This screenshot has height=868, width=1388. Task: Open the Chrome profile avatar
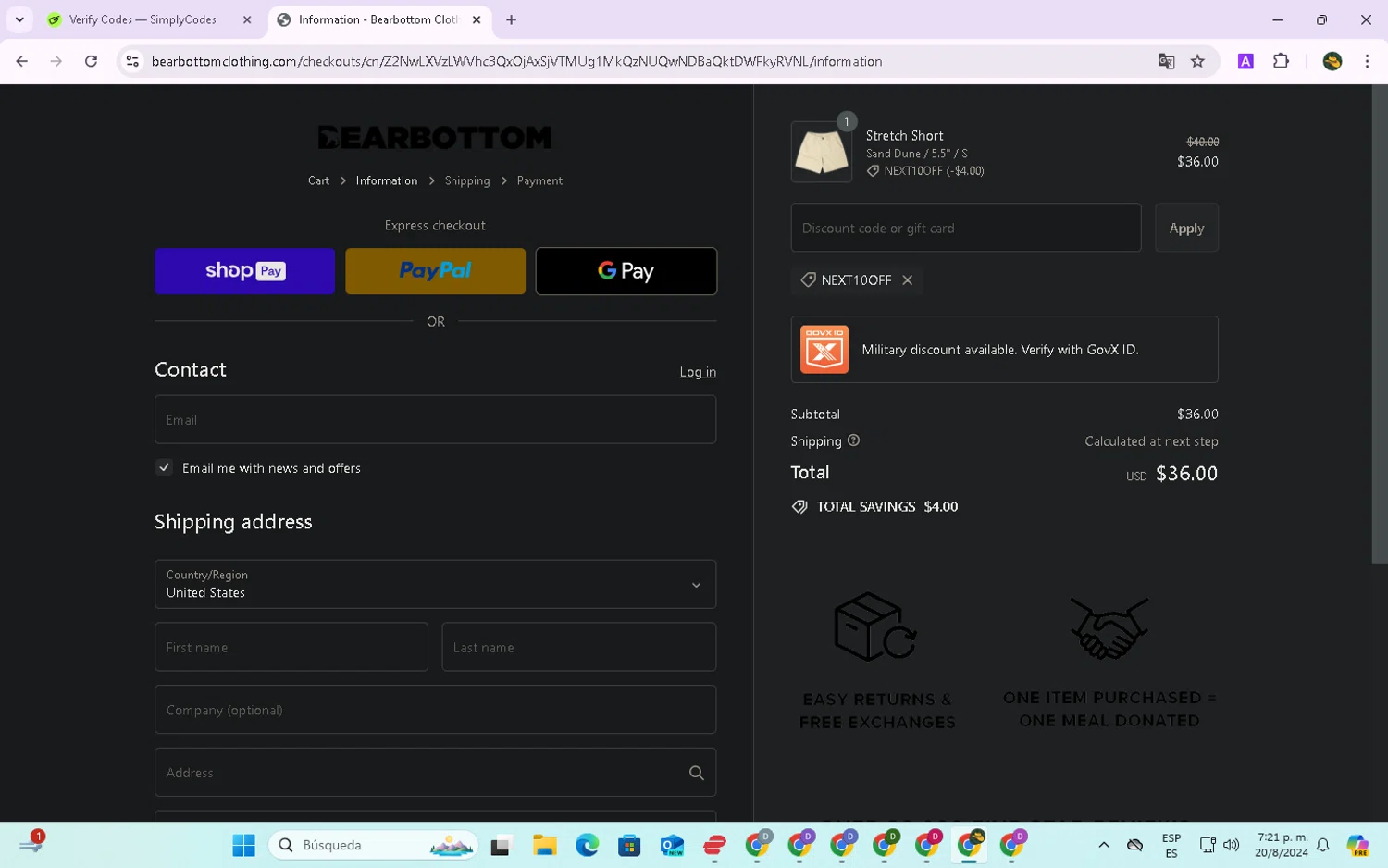point(1332,61)
